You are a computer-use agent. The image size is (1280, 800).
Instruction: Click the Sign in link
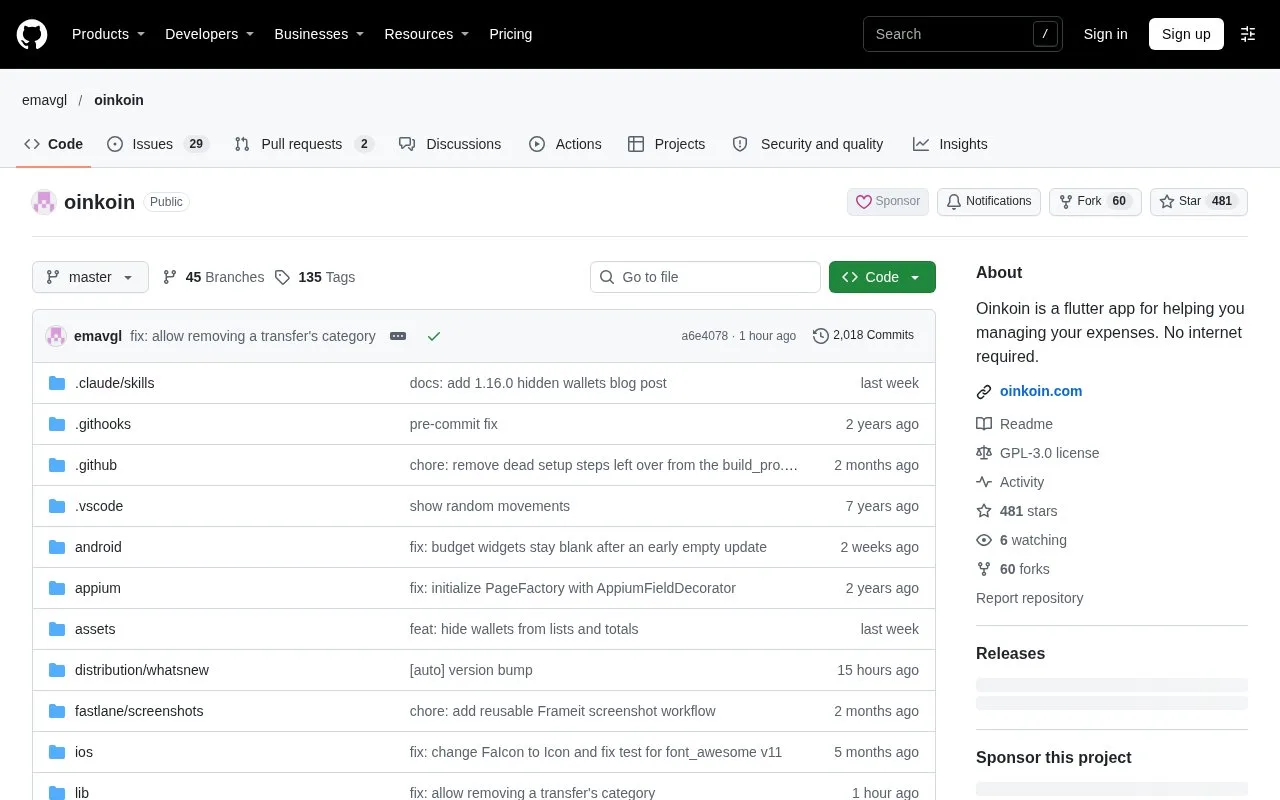[1105, 34]
